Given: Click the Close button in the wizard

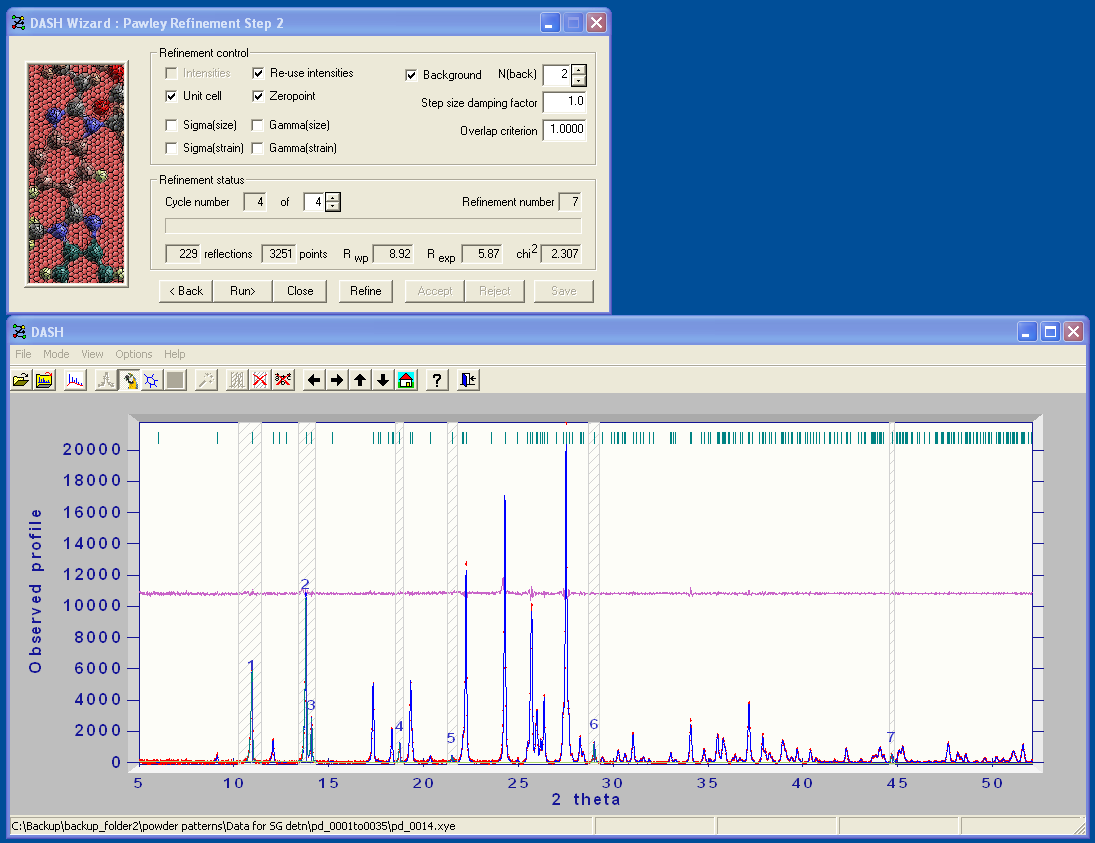Looking at the screenshot, I should [x=300, y=291].
